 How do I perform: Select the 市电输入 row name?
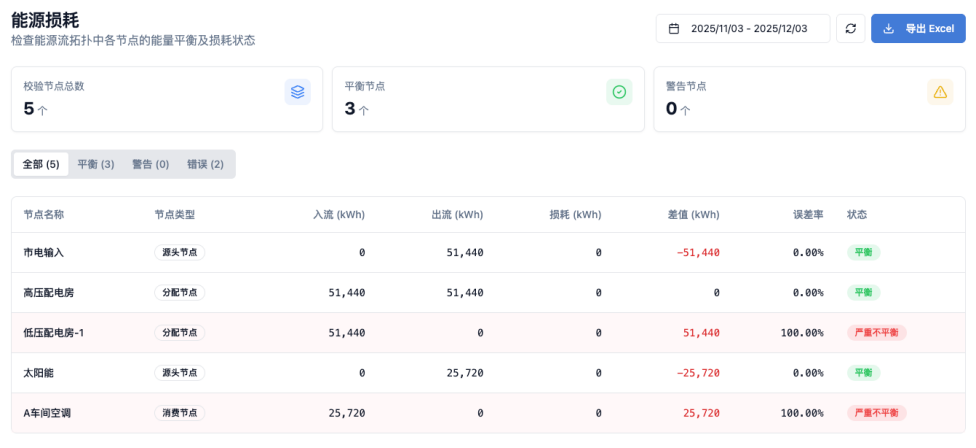point(44,253)
